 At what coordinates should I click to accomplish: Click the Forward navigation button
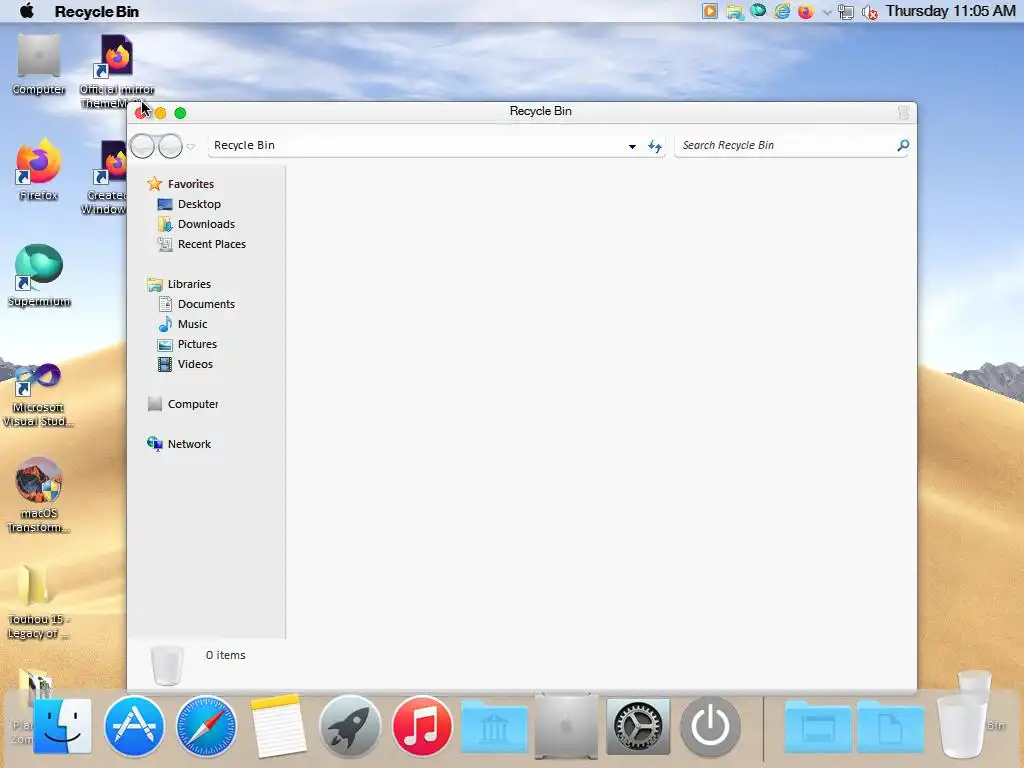(170, 146)
